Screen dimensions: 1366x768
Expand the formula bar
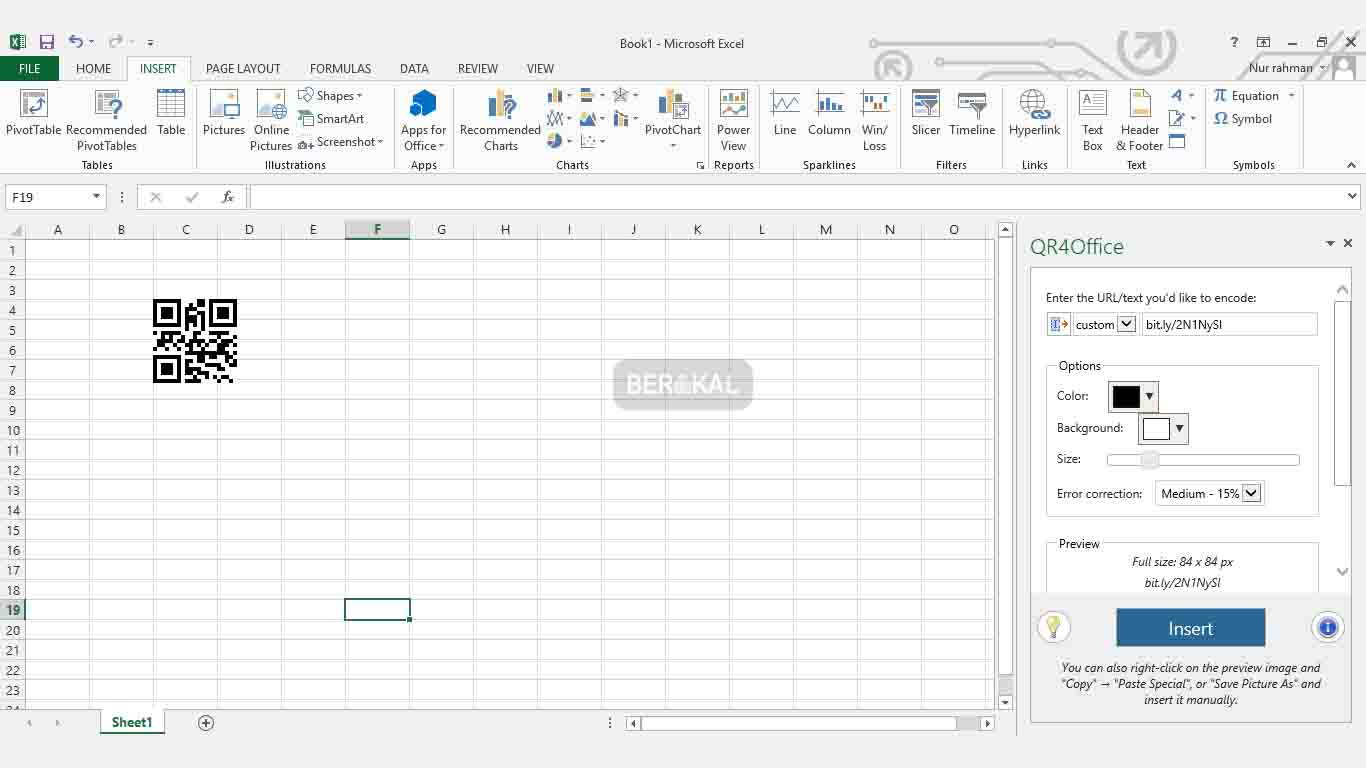click(x=1353, y=197)
